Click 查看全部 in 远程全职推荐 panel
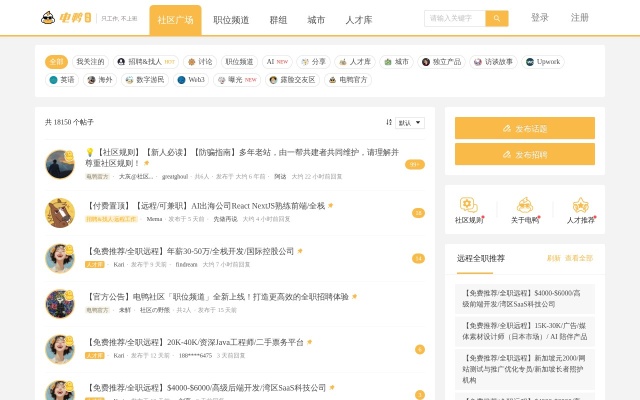 (x=579, y=258)
